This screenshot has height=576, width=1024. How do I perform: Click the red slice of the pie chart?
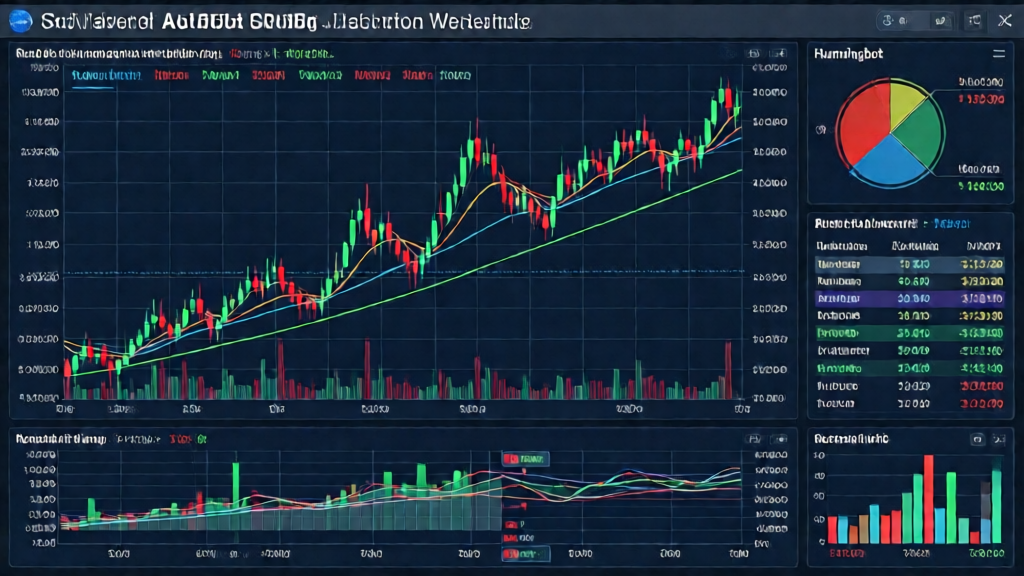(x=863, y=122)
